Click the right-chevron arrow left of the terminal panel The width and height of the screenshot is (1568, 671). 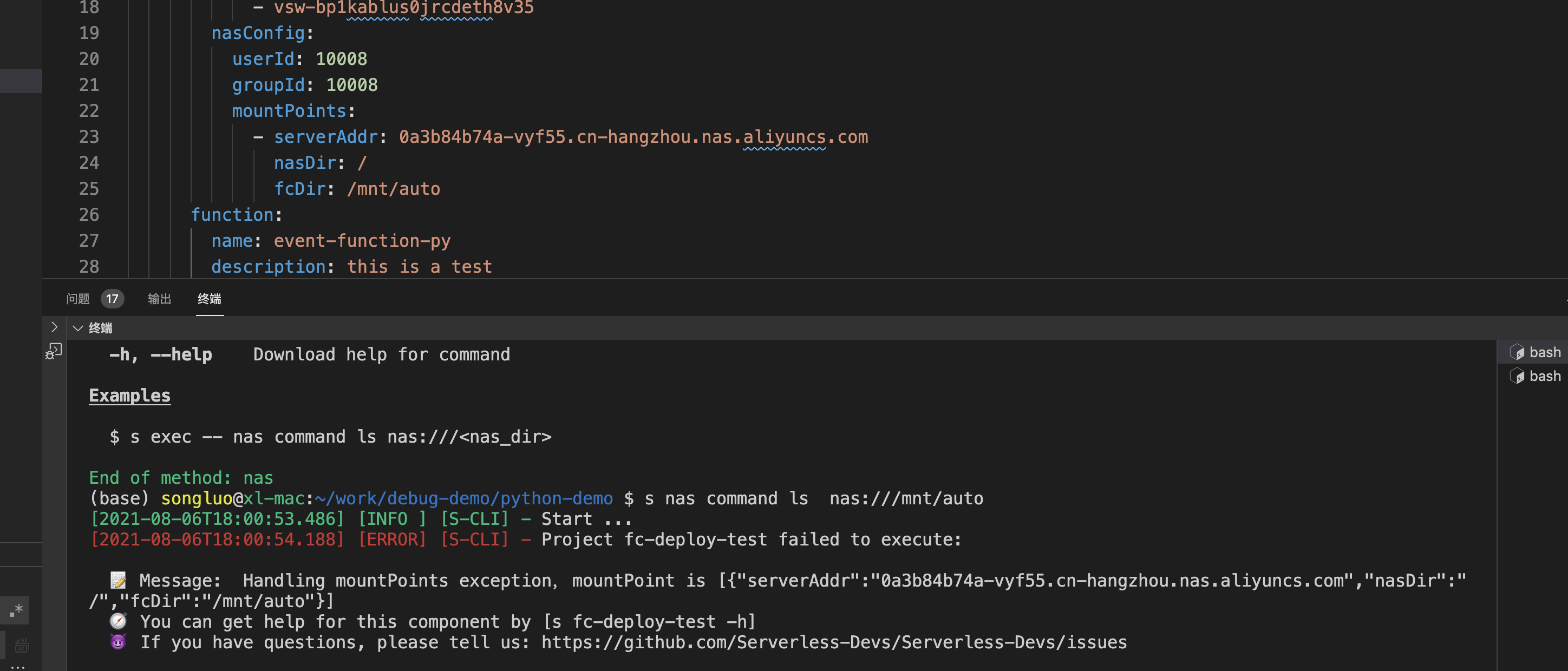click(x=54, y=327)
